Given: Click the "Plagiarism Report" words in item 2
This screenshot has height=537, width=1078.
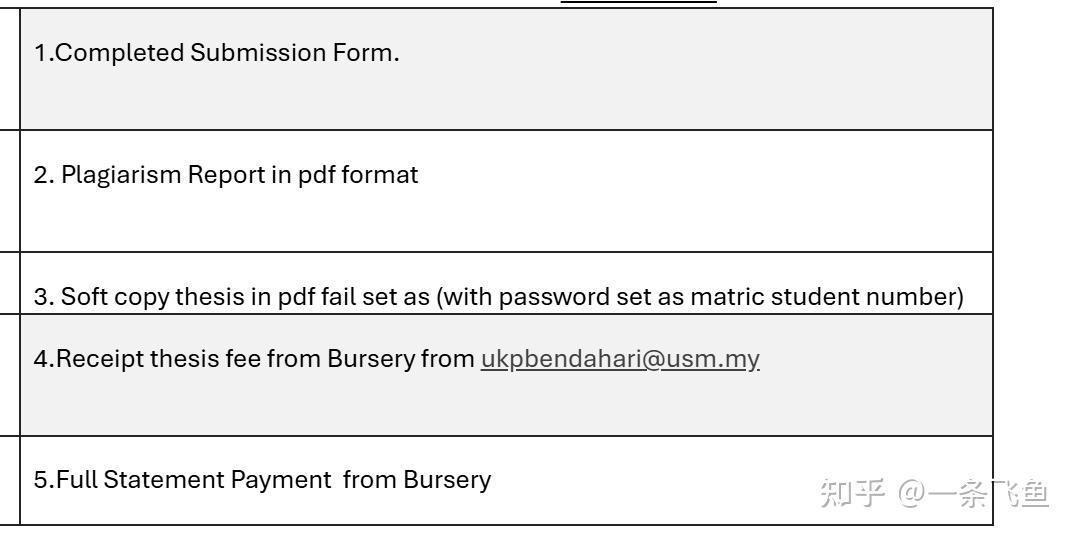Looking at the screenshot, I should click(155, 175).
